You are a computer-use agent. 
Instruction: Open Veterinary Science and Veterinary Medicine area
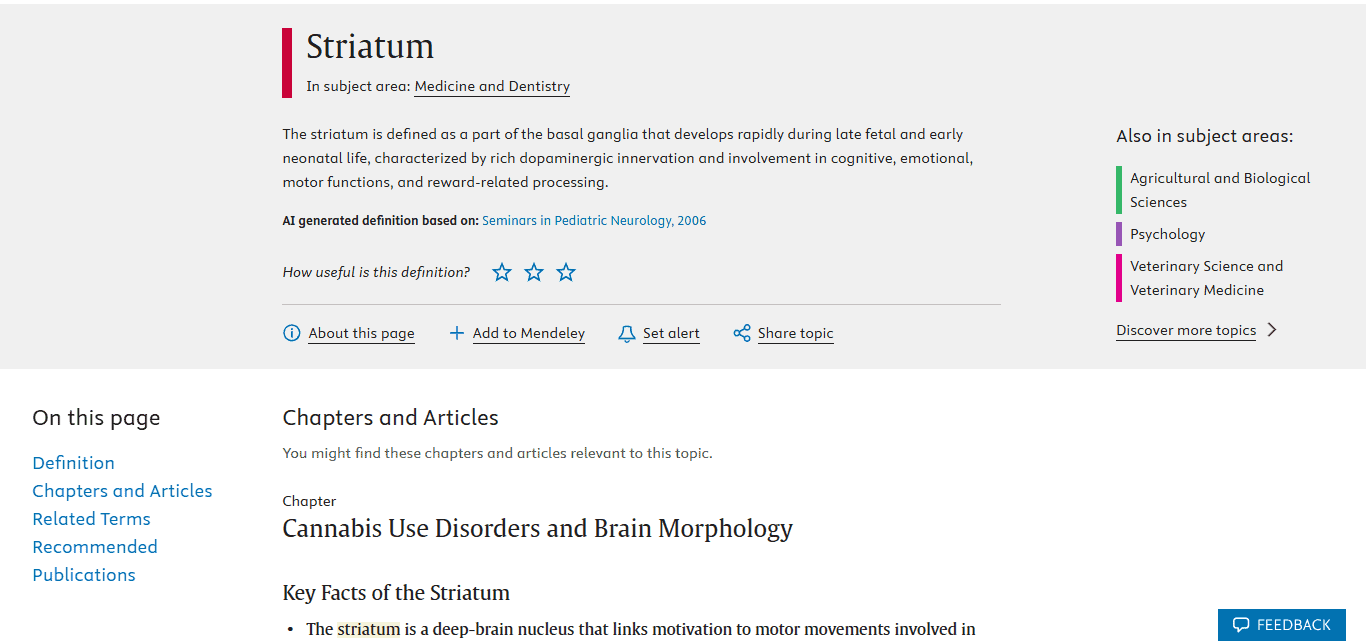1206,278
